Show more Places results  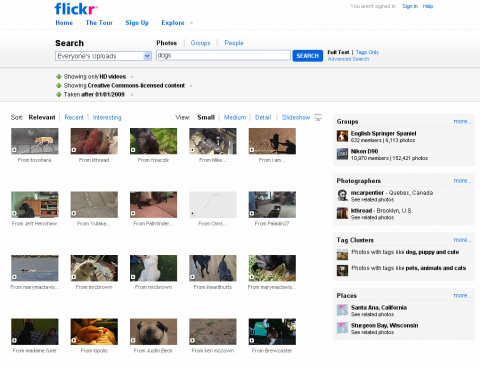[x=462, y=296]
